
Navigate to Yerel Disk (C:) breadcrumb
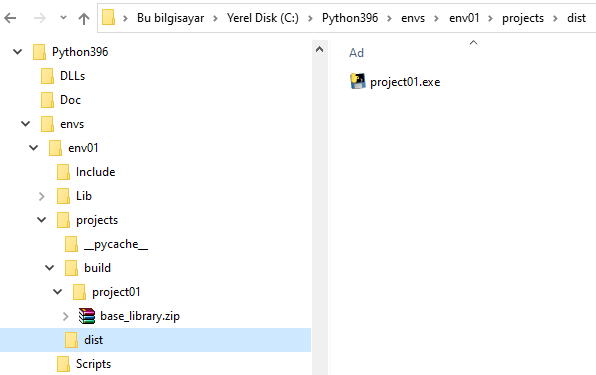pos(263,18)
